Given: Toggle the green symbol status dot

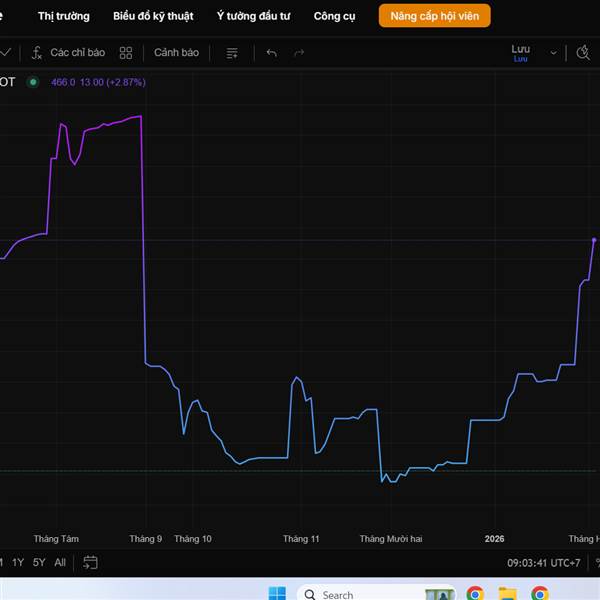Looking at the screenshot, I should [x=33, y=82].
